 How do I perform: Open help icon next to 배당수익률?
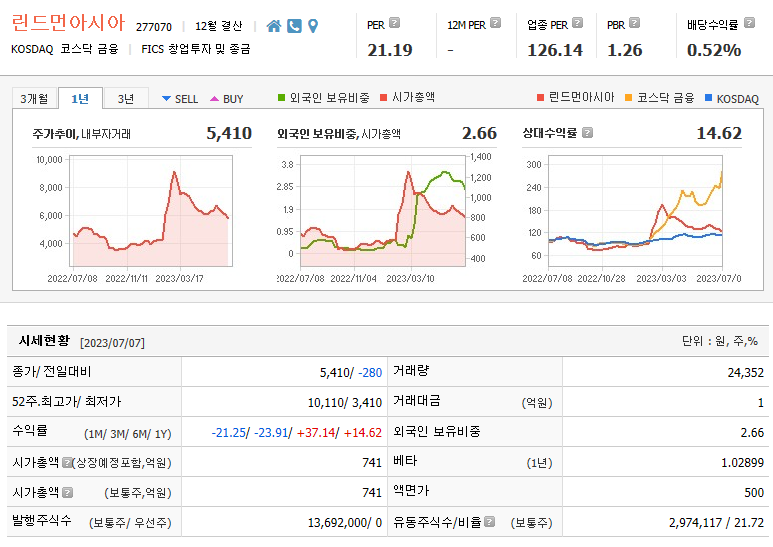click(749, 23)
